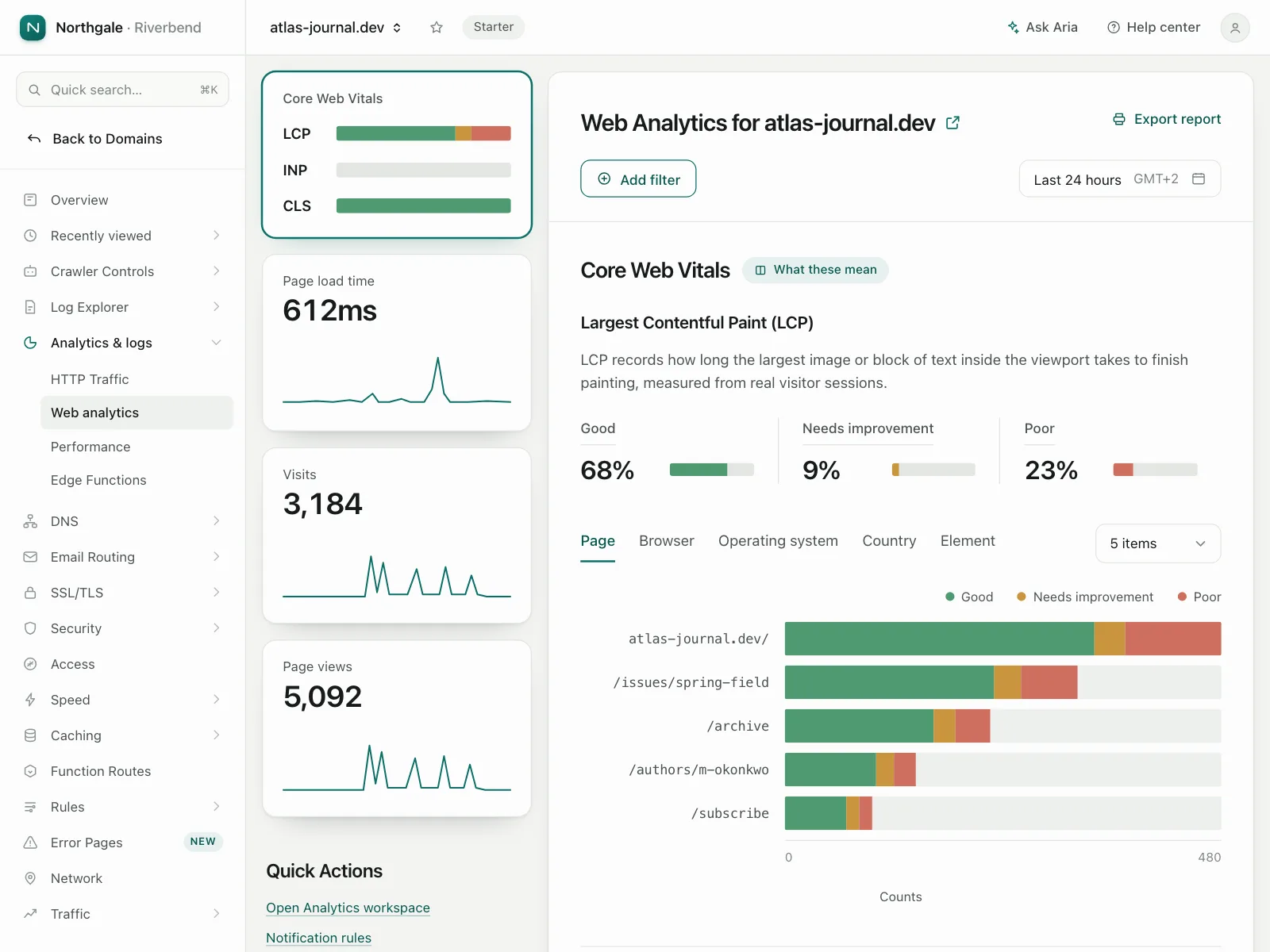Screen dimensions: 1270x952
Task: Open the 5 items count dropdown
Action: (1158, 543)
